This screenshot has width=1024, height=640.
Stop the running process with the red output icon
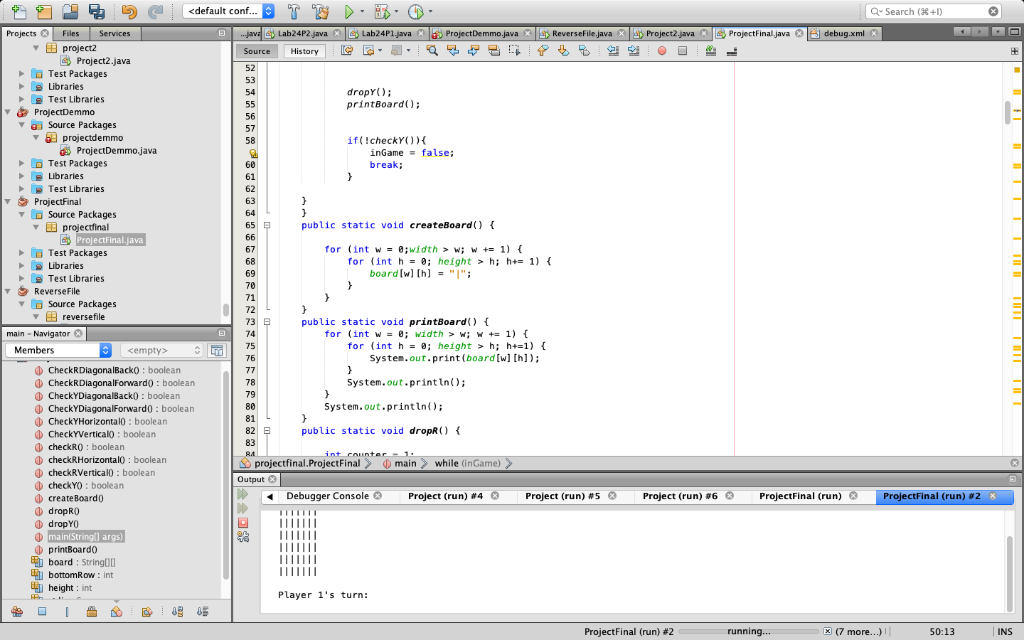[x=243, y=522]
